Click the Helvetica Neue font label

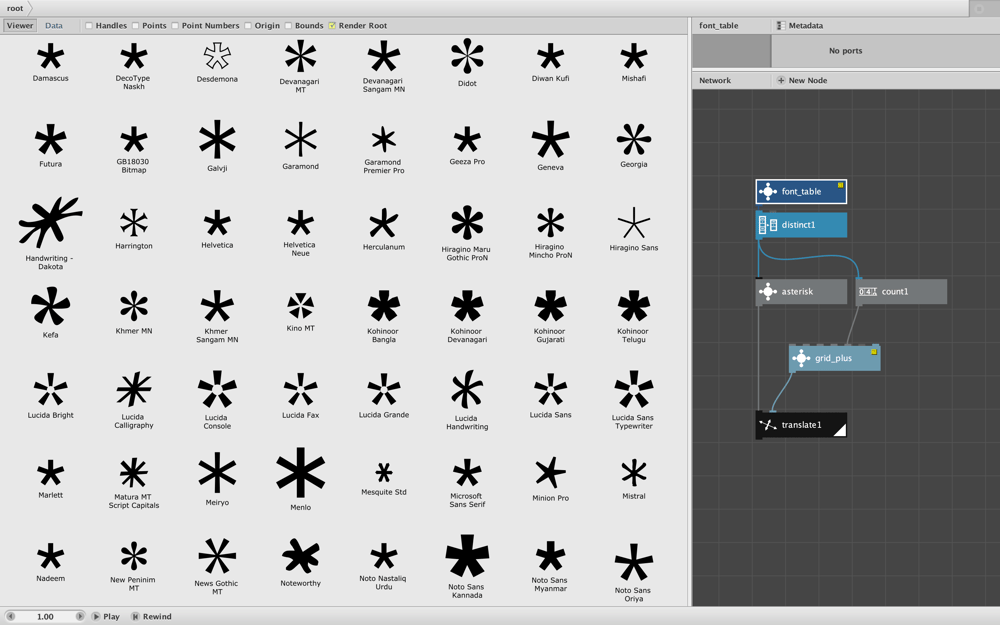point(300,249)
